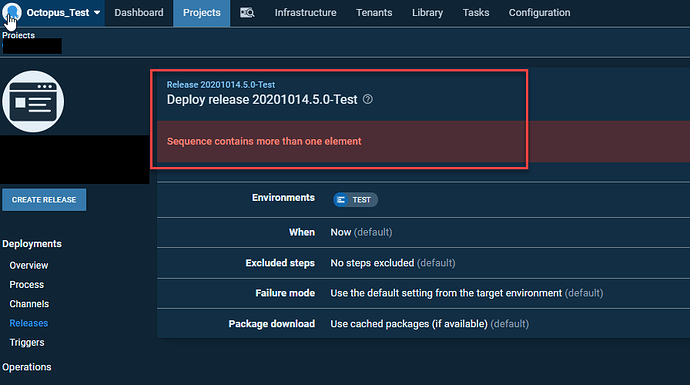Open Process in the sidebar
Viewport: 690px width, 385px height.
(x=27, y=285)
